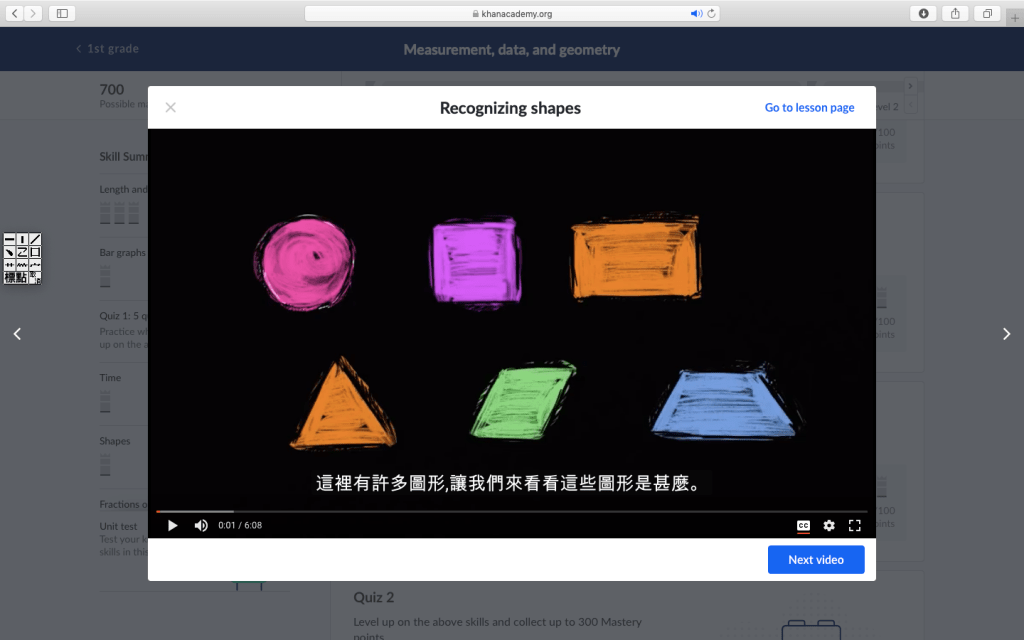
Task: Click the khanacademy.org address bar
Action: [512, 14]
